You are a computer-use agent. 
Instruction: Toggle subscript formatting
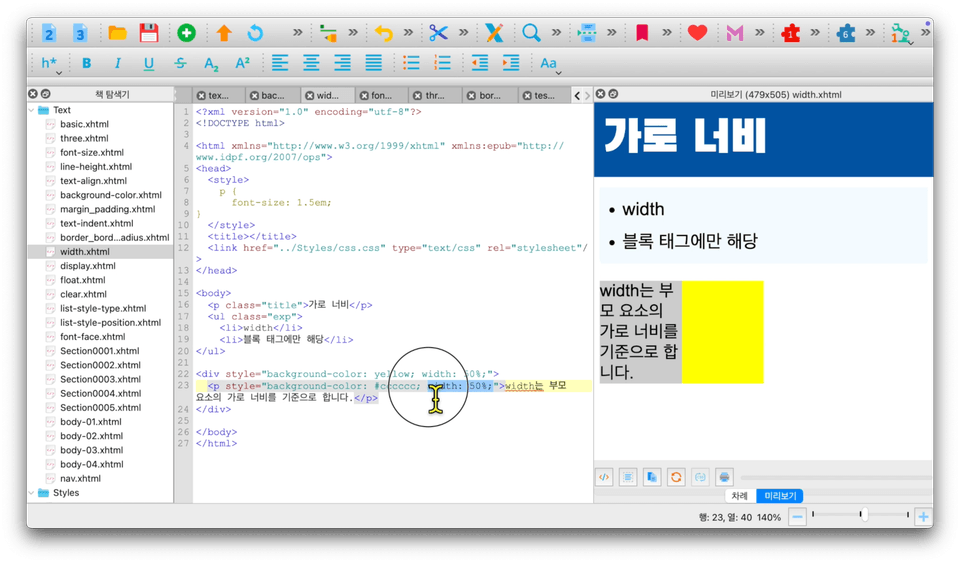point(211,64)
